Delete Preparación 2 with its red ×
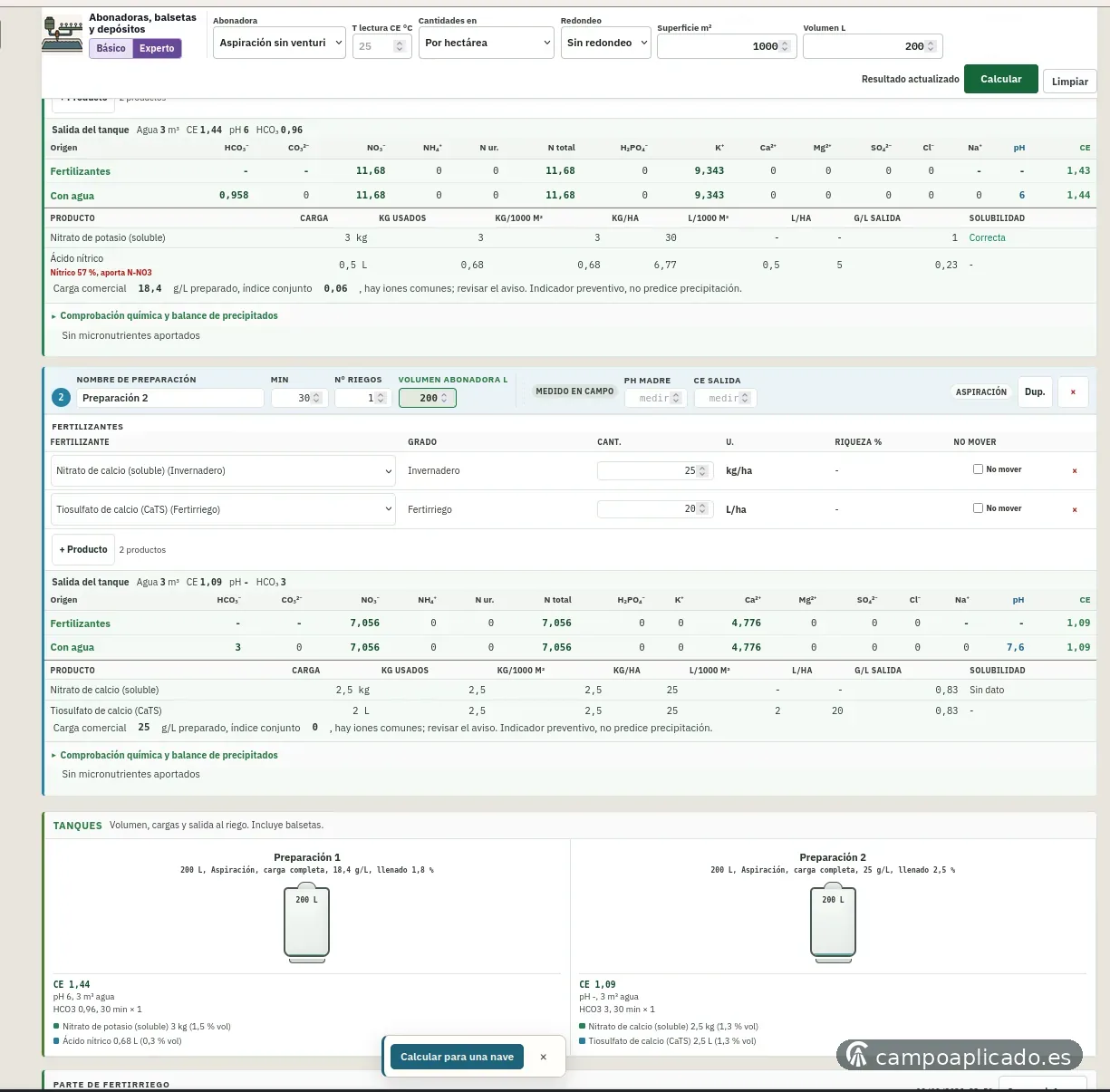Image resolution: width=1110 pixels, height=1092 pixels. coord(1073,392)
